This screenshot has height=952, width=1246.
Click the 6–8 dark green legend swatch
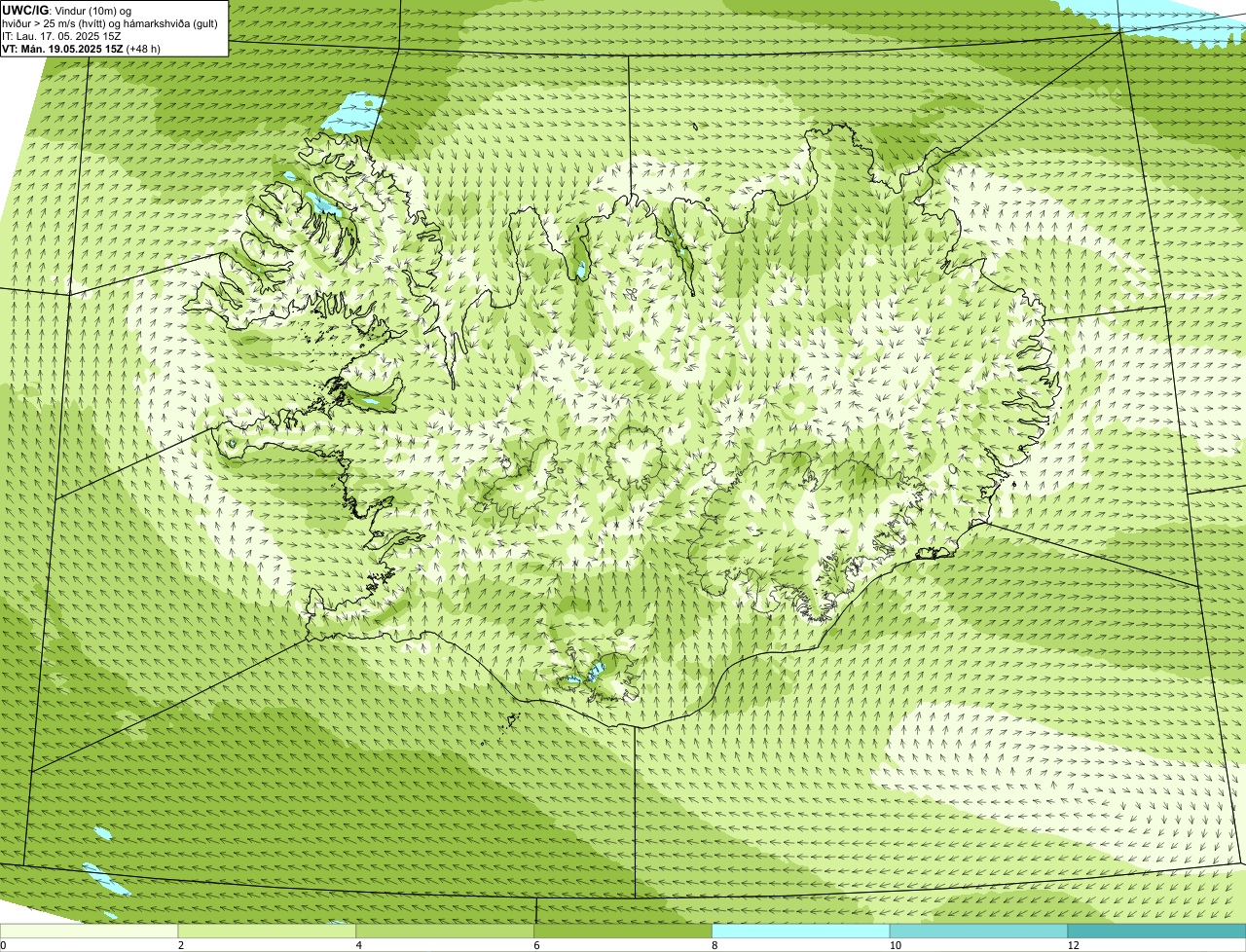[623, 931]
